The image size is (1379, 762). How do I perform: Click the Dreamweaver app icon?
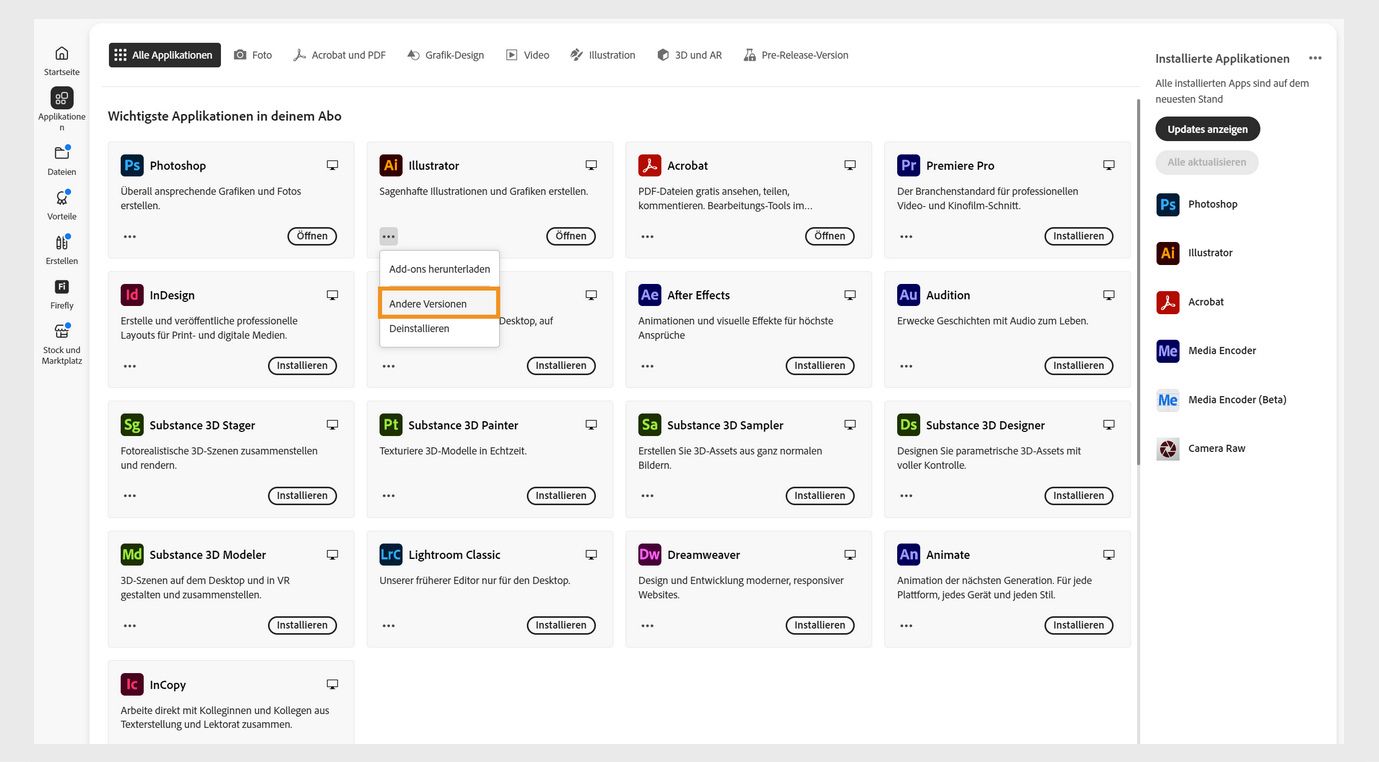(650, 554)
